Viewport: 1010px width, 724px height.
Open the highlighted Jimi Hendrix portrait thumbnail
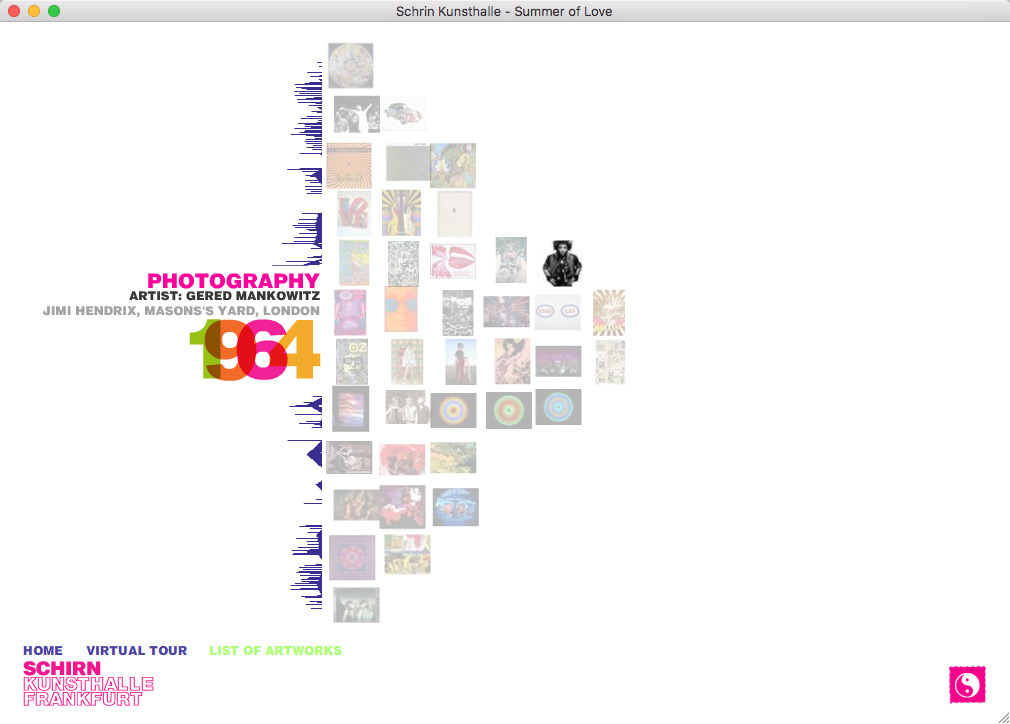(x=561, y=263)
